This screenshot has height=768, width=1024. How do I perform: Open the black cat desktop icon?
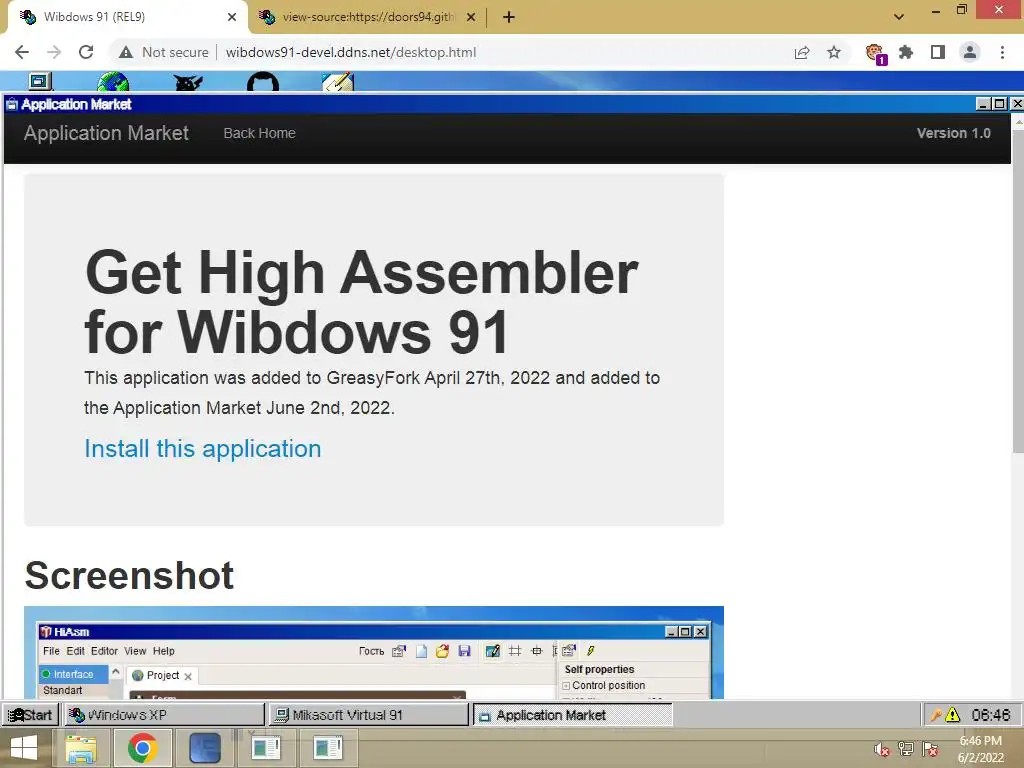tap(188, 82)
